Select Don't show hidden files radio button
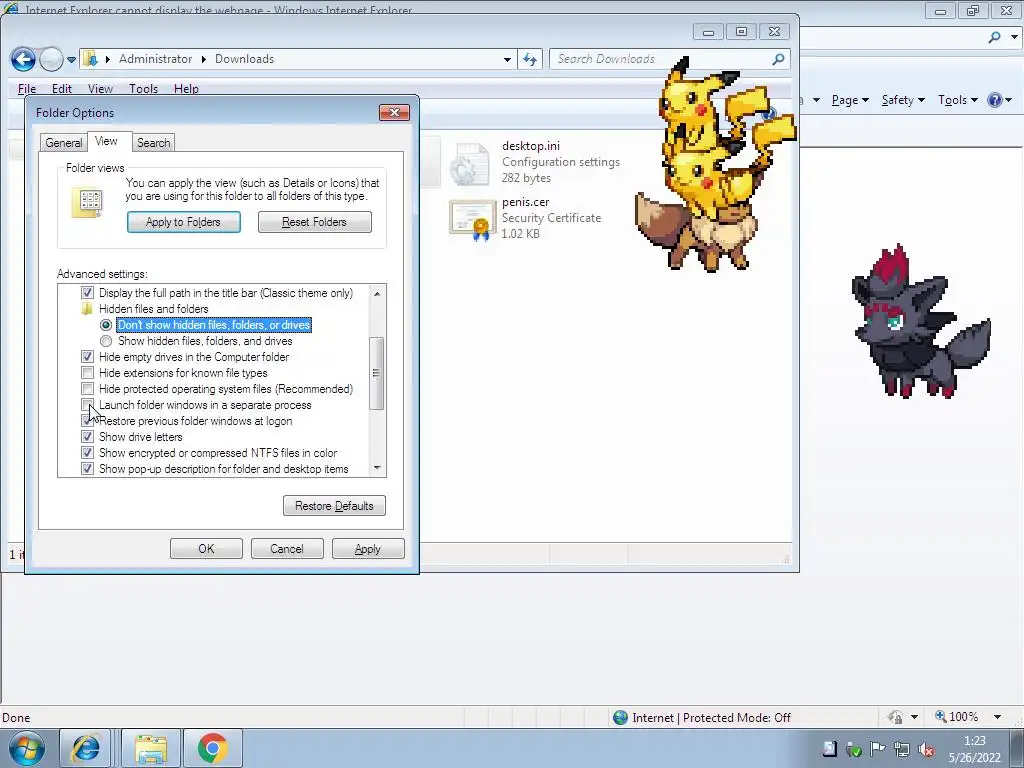 (x=106, y=325)
